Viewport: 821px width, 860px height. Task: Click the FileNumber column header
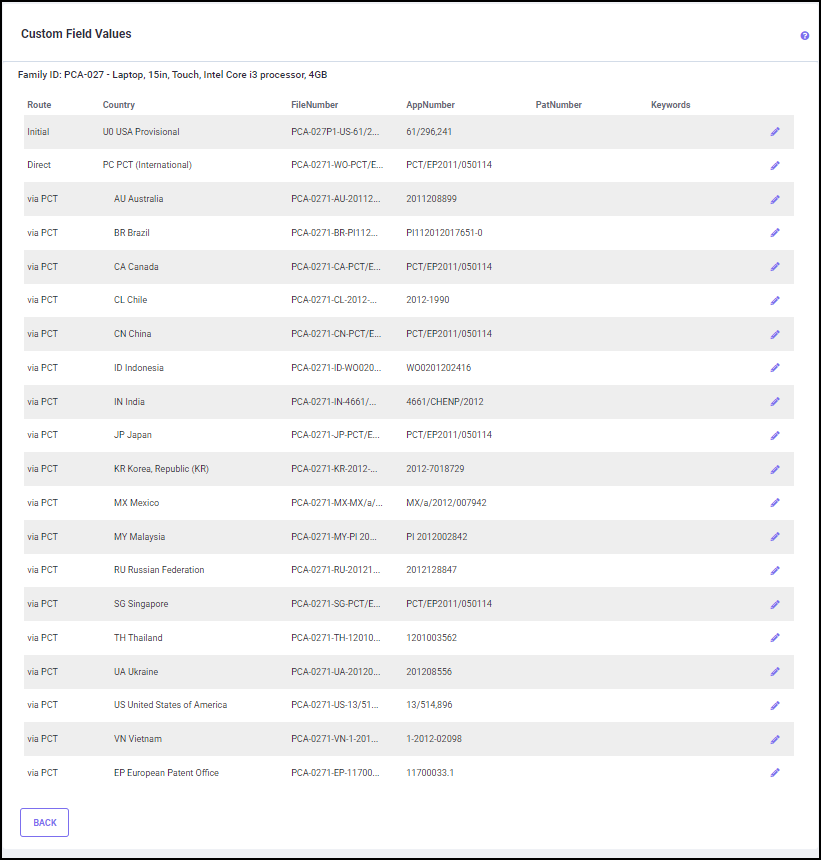[x=314, y=105]
